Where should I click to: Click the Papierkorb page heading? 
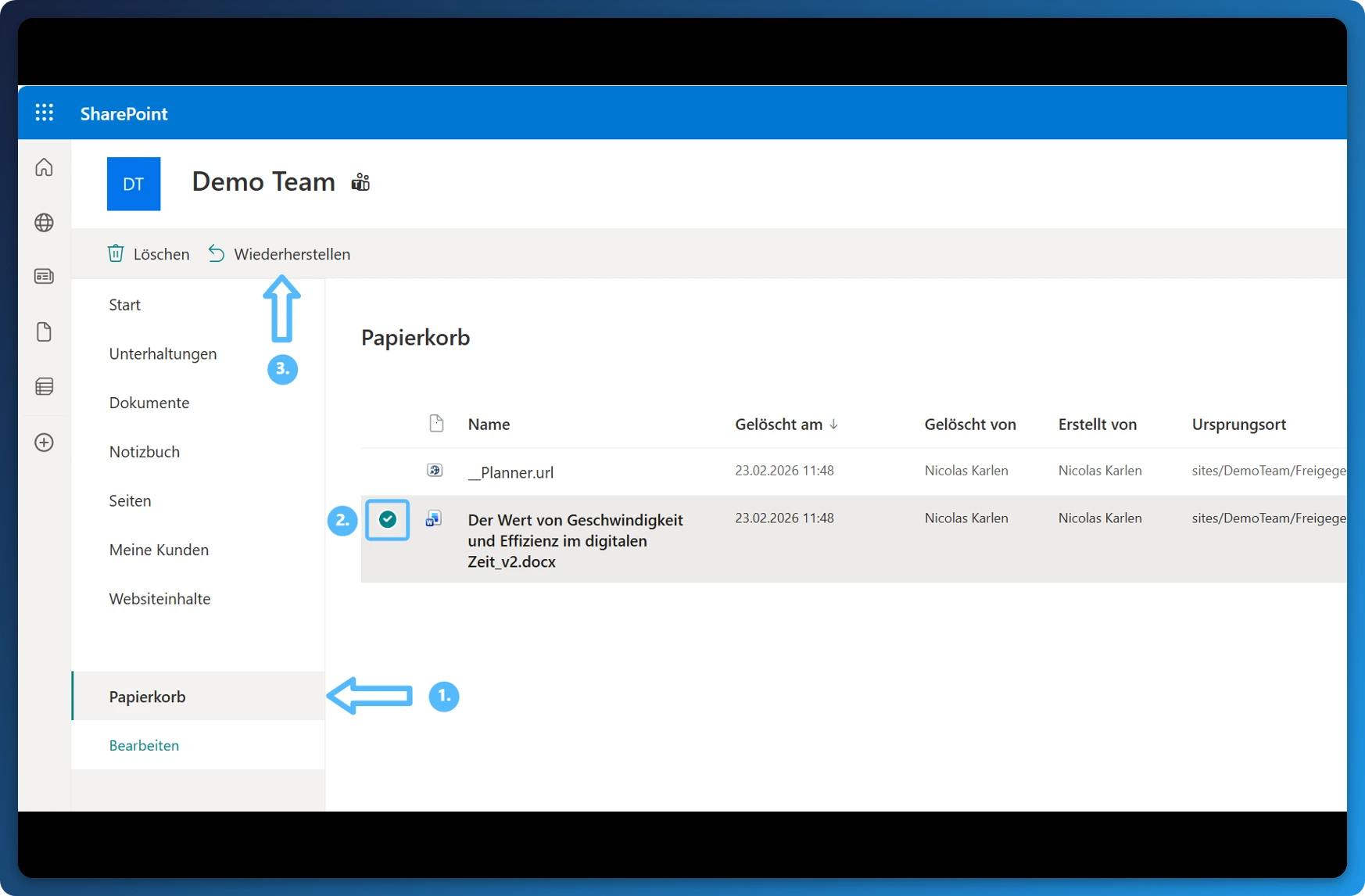tap(415, 338)
